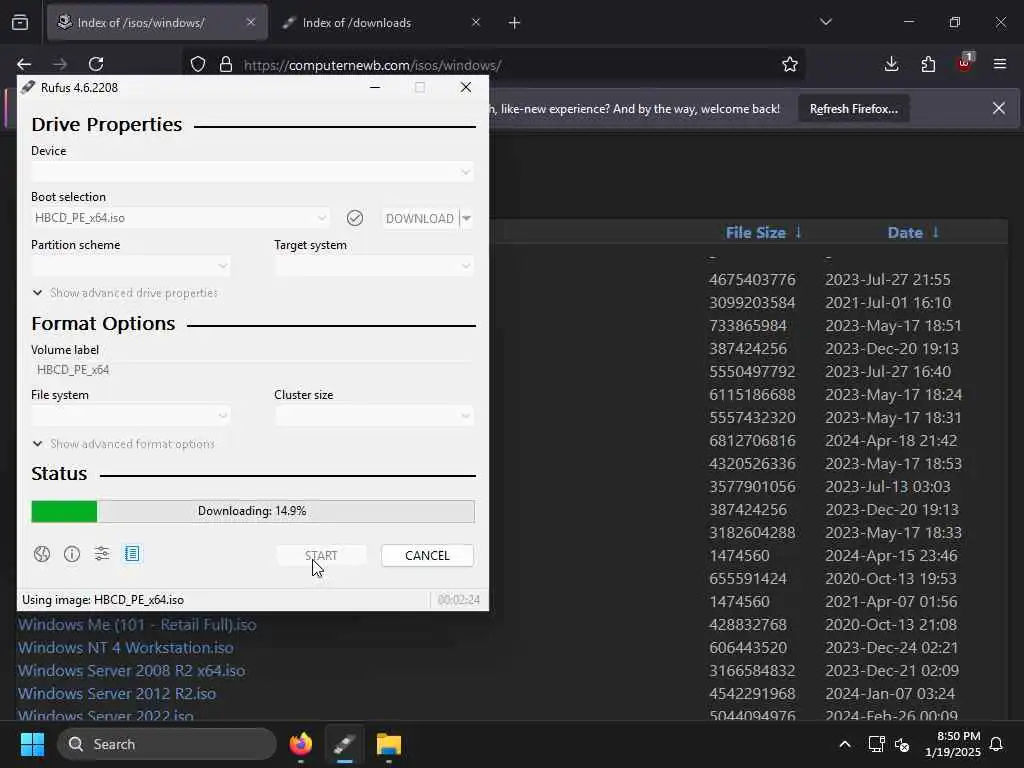The image size is (1024, 768).
Task: Close the Index of /downloads tab
Action: 476,23
